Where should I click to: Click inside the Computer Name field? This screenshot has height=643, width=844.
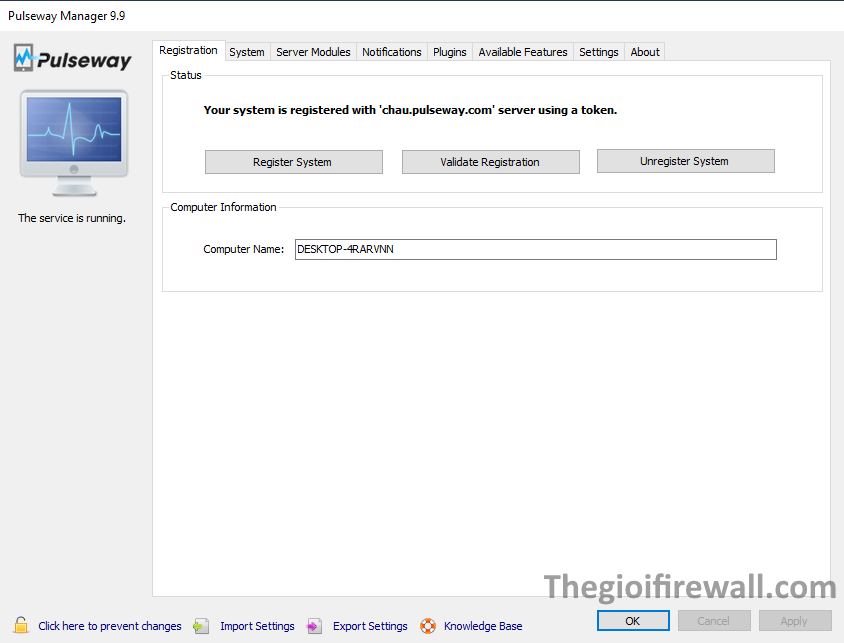535,249
